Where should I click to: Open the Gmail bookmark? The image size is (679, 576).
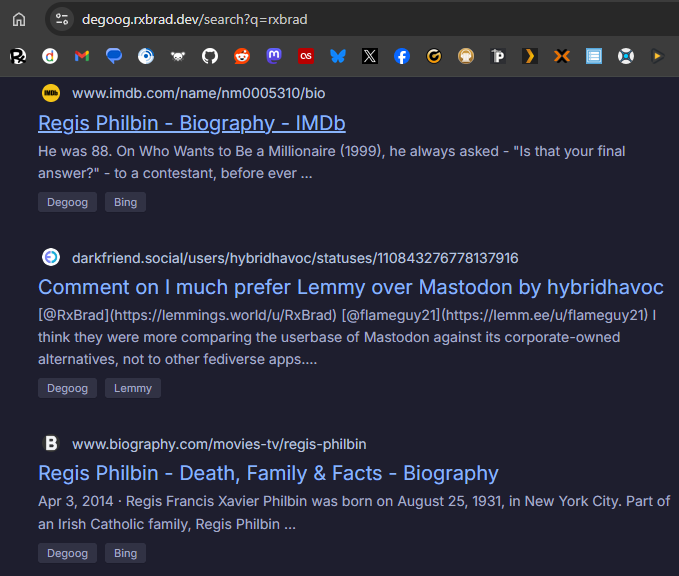tap(82, 56)
